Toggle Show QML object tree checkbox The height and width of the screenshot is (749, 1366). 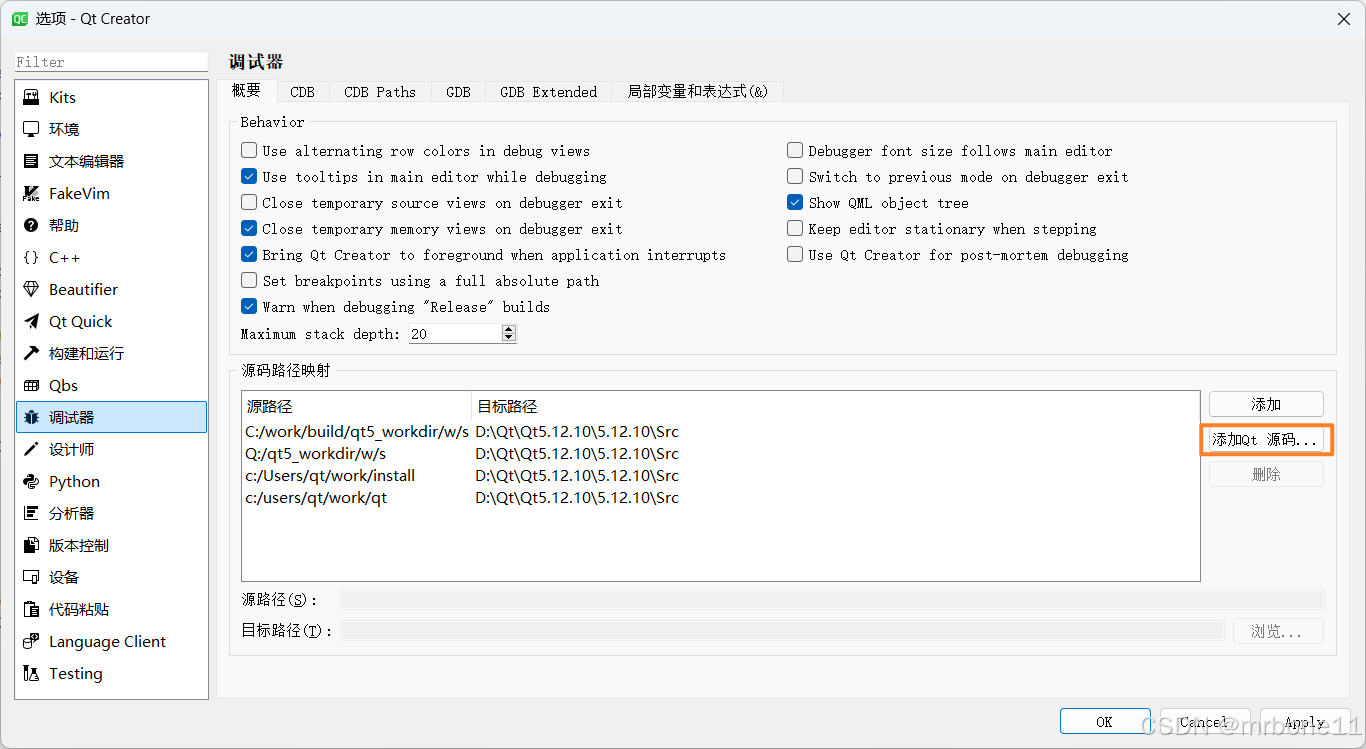pyautogui.click(x=795, y=203)
